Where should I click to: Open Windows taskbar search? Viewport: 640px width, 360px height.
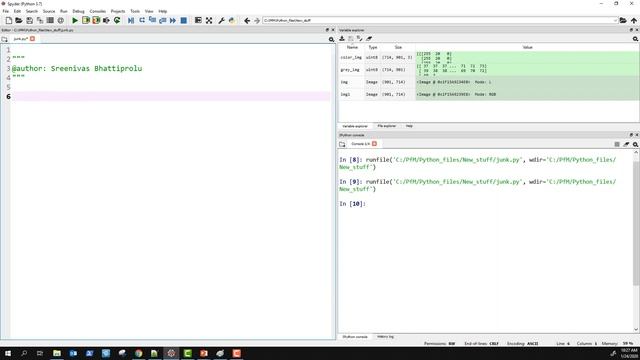coord(24,353)
